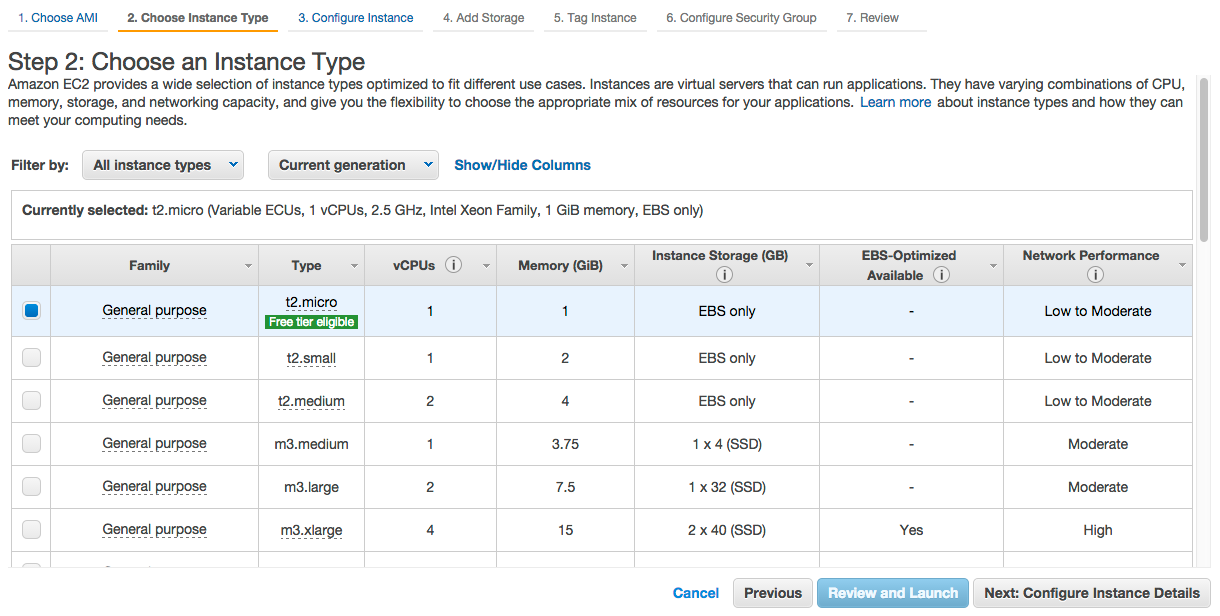Go to step 6 Configure Security Group tab
This screenshot has width=1220, height=616.
point(741,18)
